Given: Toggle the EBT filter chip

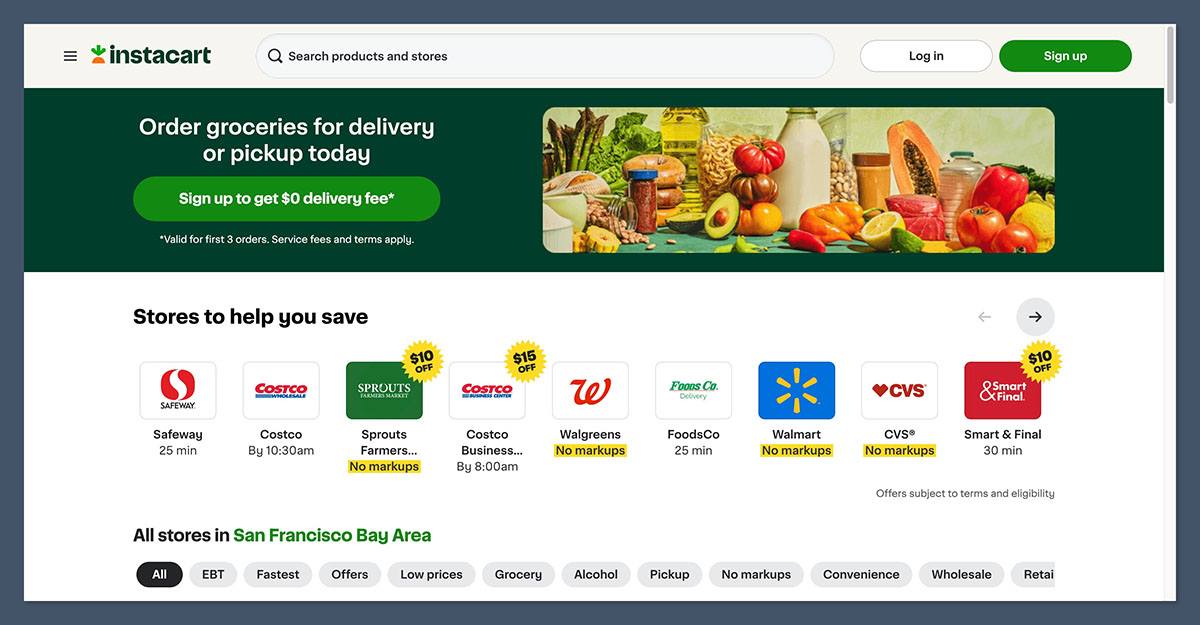Looking at the screenshot, I should coord(213,574).
